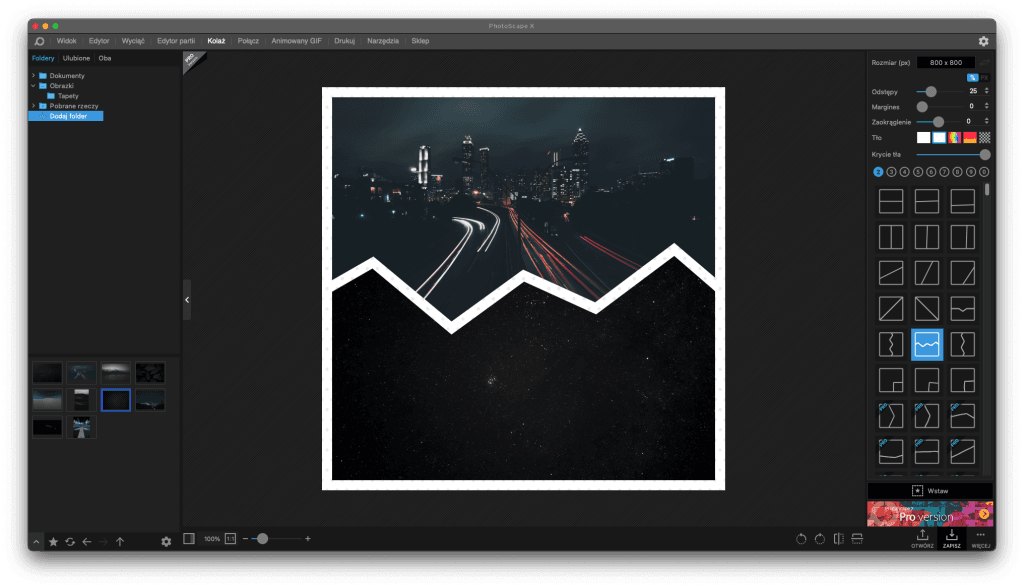
Task: Choose the 5-photo layout count
Action: (918, 172)
